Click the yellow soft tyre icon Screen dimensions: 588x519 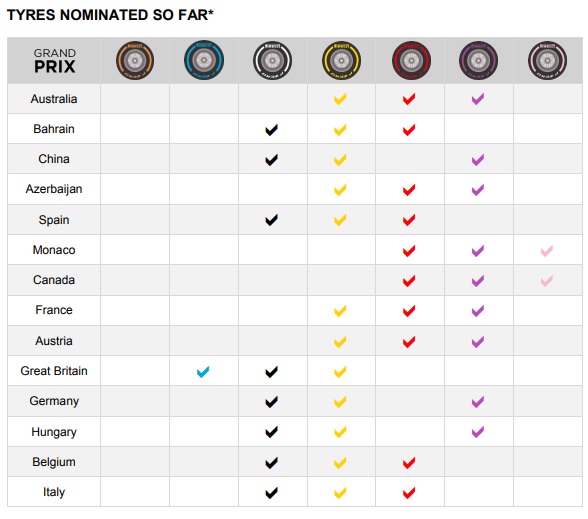click(341, 60)
